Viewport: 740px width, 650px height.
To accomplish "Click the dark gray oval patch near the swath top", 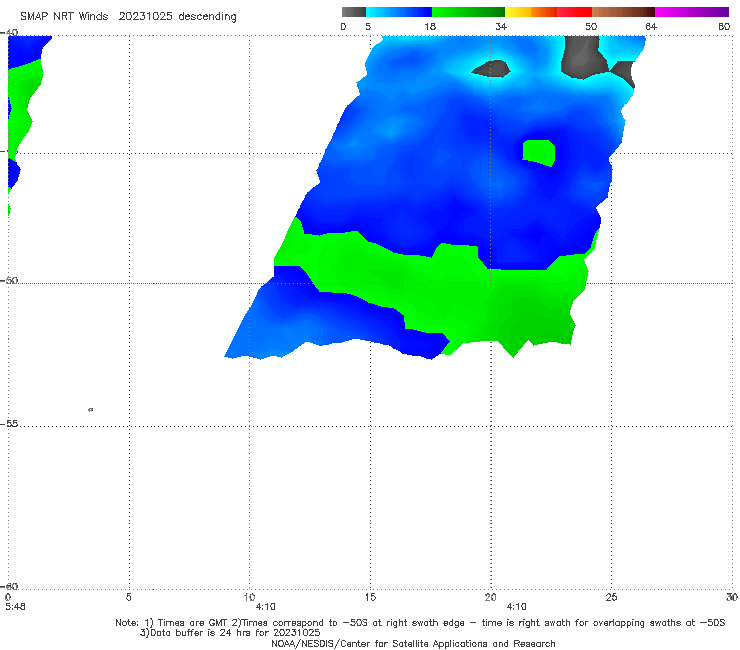I will pos(491,68).
